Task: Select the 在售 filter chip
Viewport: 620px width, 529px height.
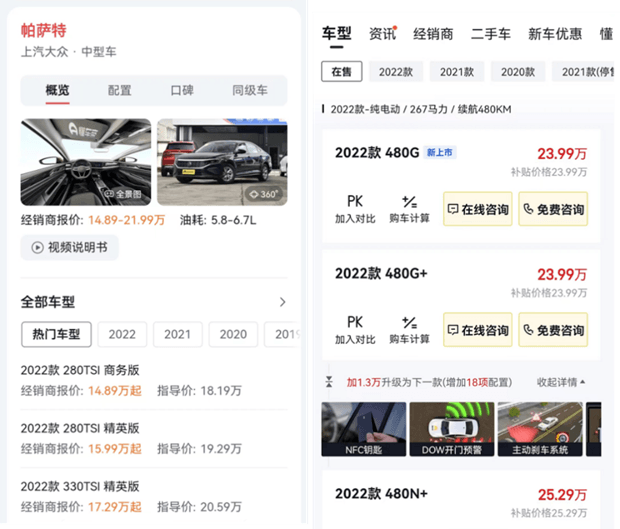Action: (x=342, y=72)
